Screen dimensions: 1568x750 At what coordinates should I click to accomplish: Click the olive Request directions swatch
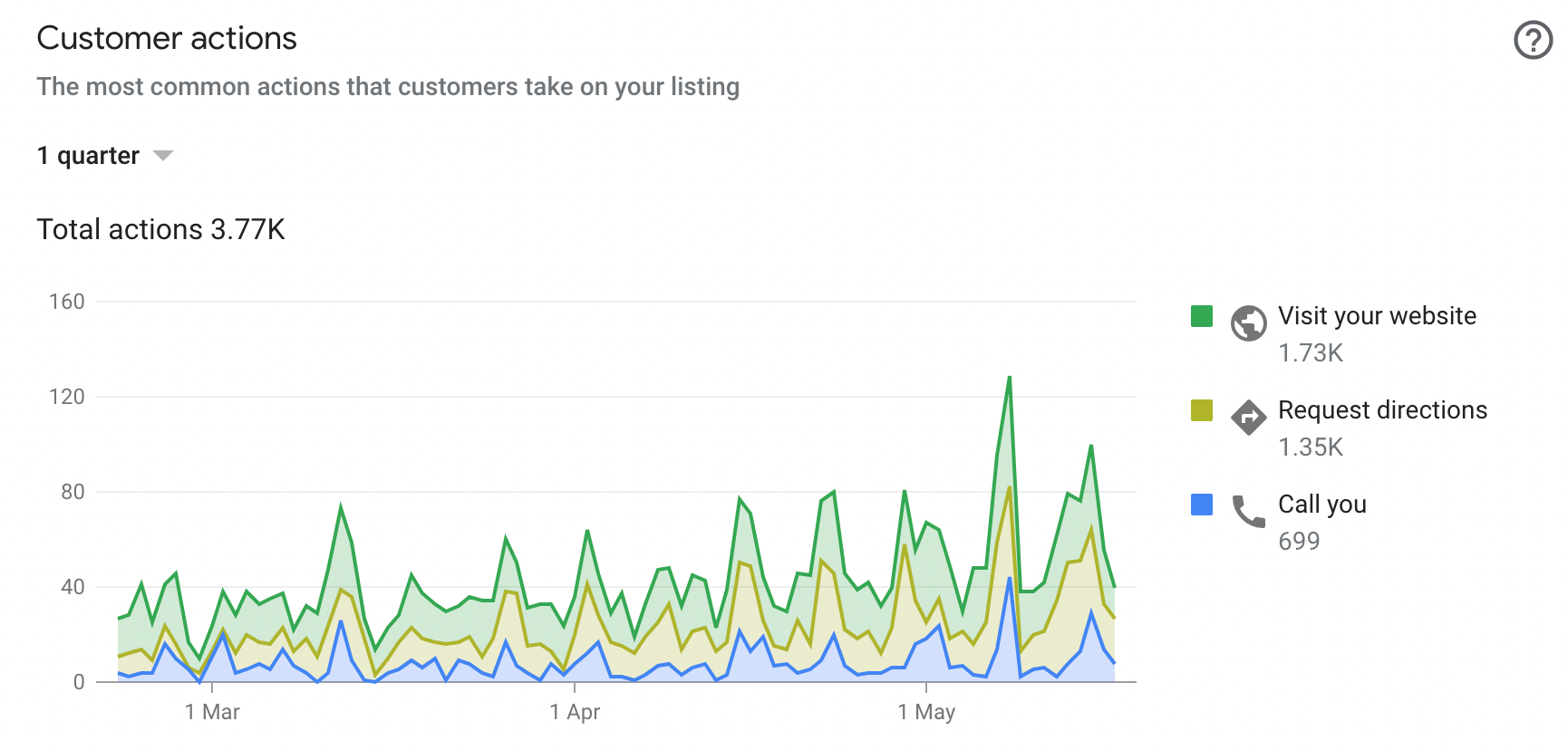click(x=1202, y=410)
